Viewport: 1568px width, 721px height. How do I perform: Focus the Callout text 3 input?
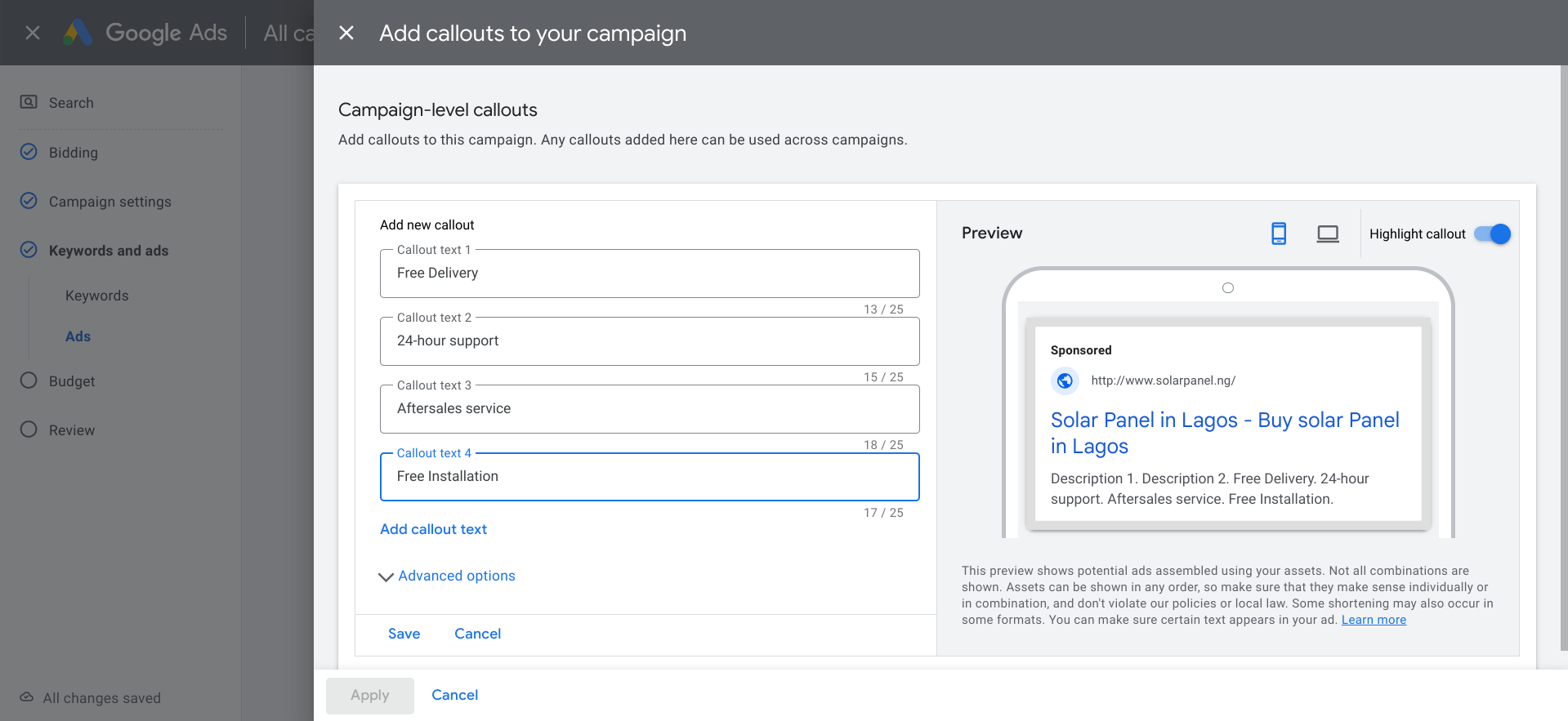(650, 409)
